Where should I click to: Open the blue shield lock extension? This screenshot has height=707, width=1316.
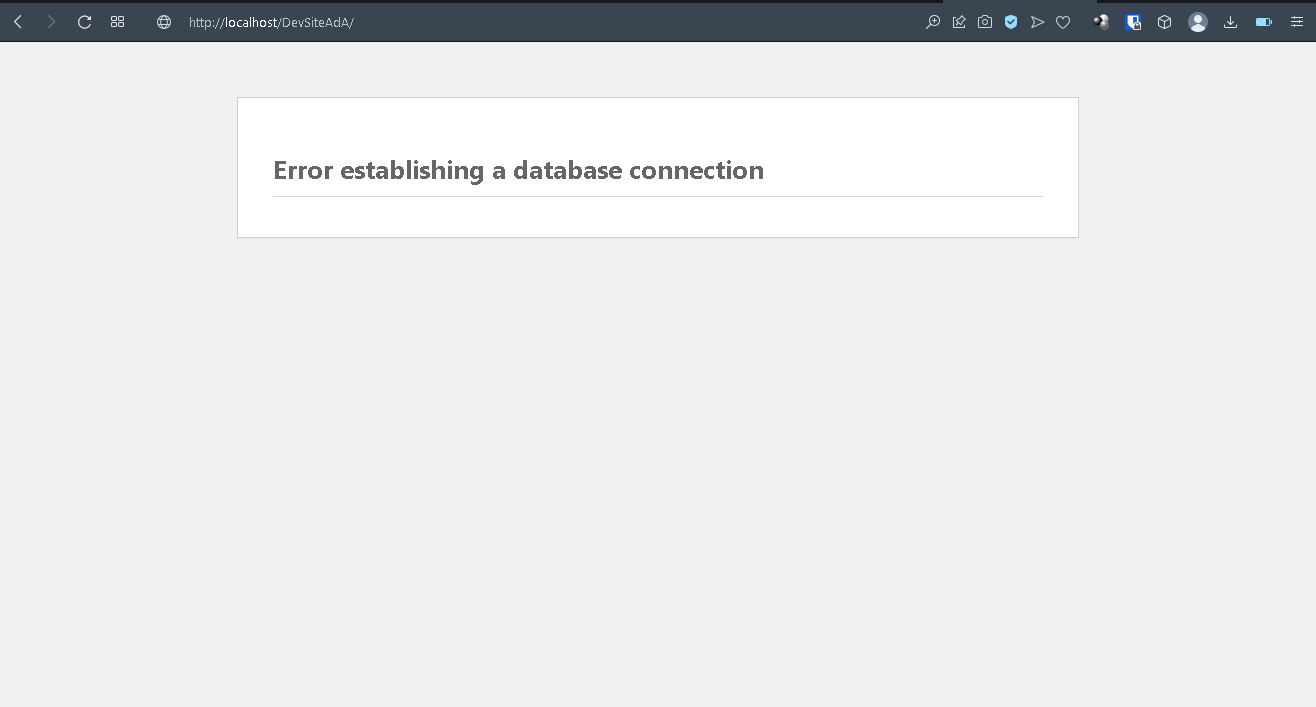point(1133,22)
